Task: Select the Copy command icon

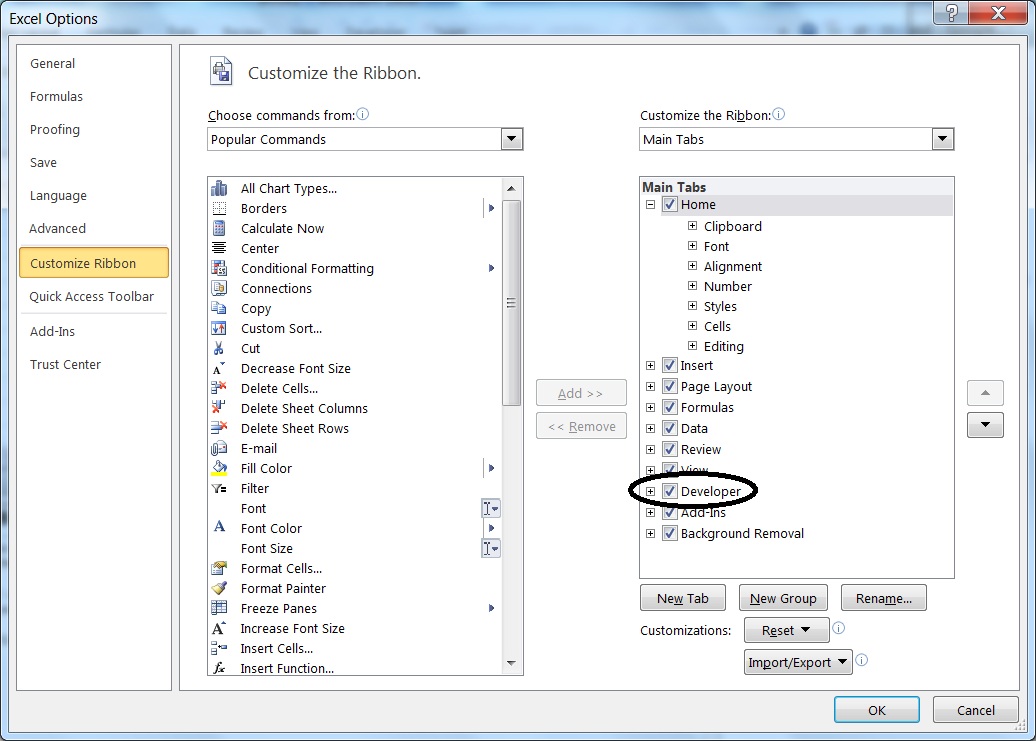Action: [x=220, y=308]
